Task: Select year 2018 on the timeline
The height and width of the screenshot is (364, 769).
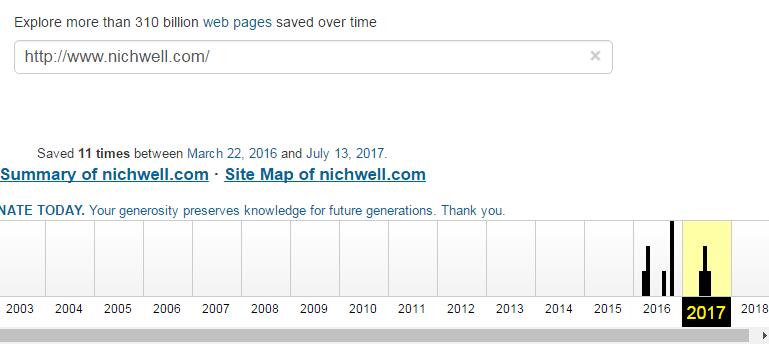Action: (754, 309)
